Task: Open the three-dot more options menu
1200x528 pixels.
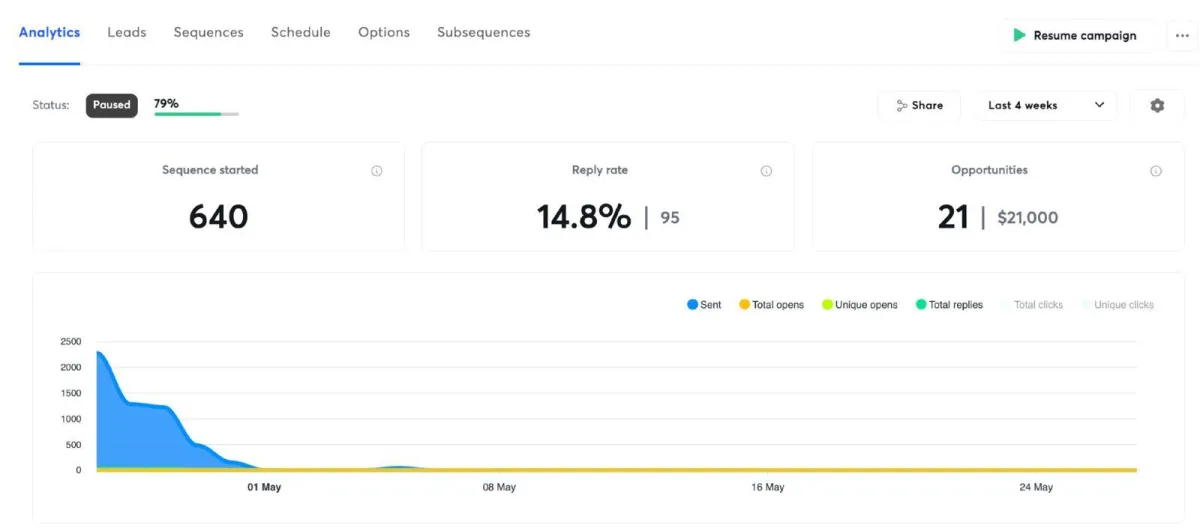Action: pyautogui.click(x=1183, y=35)
